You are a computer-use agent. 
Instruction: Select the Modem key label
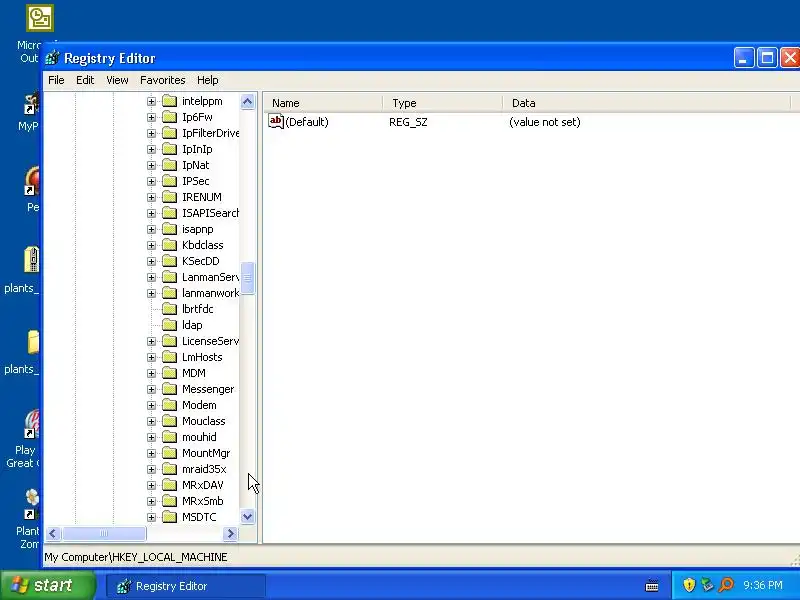(x=199, y=406)
